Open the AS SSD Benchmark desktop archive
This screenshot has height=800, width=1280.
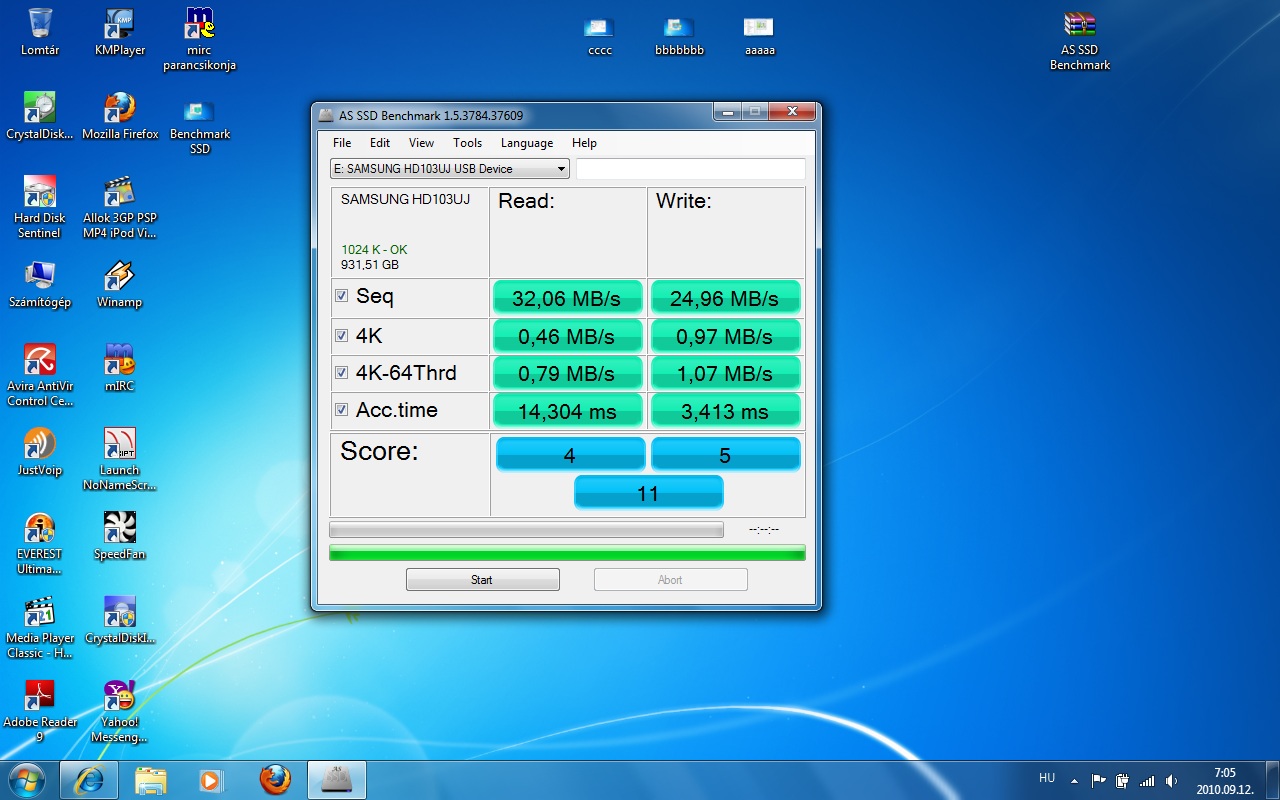pos(1080,26)
